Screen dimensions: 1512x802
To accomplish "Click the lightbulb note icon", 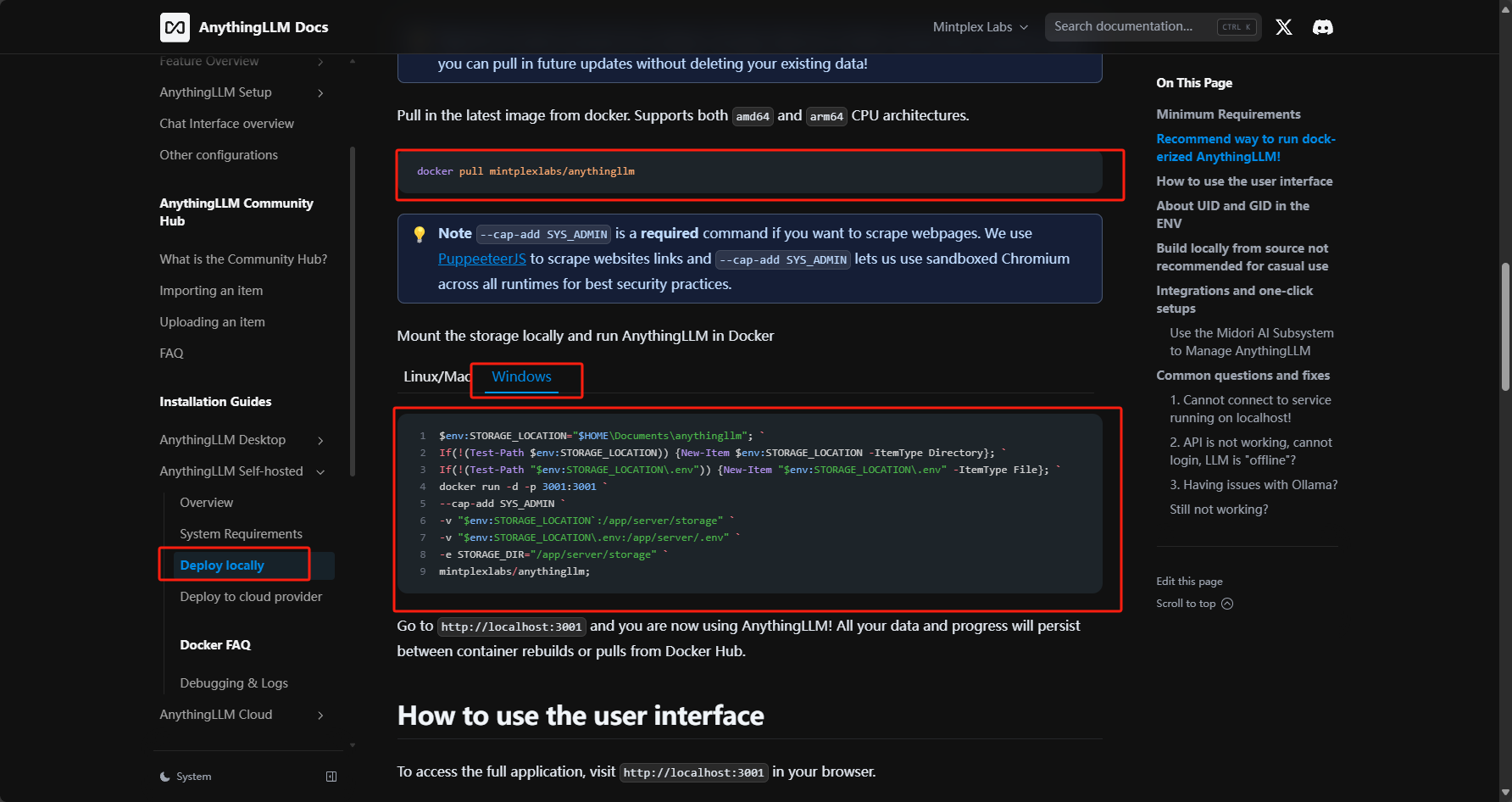I will (x=420, y=234).
